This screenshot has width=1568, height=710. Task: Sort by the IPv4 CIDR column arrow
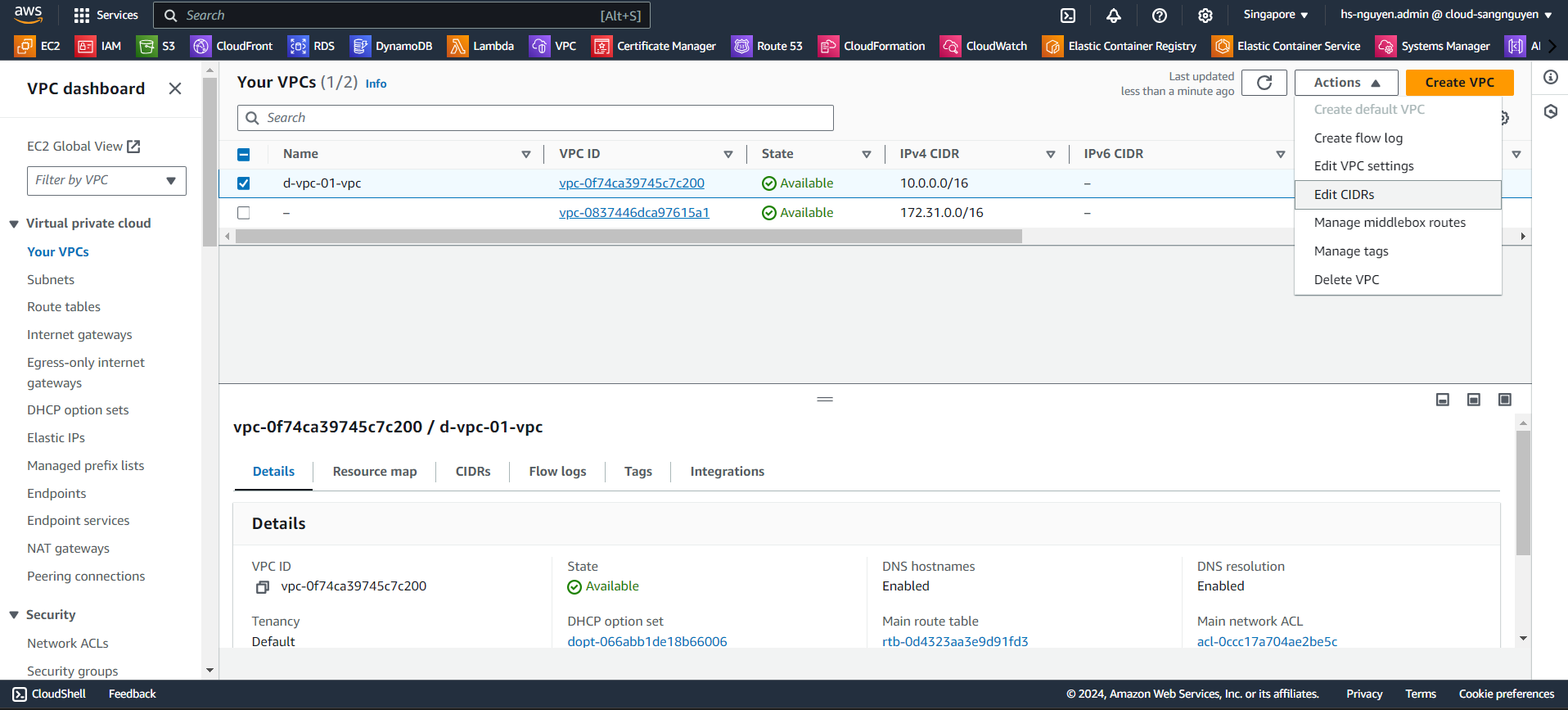1051,154
